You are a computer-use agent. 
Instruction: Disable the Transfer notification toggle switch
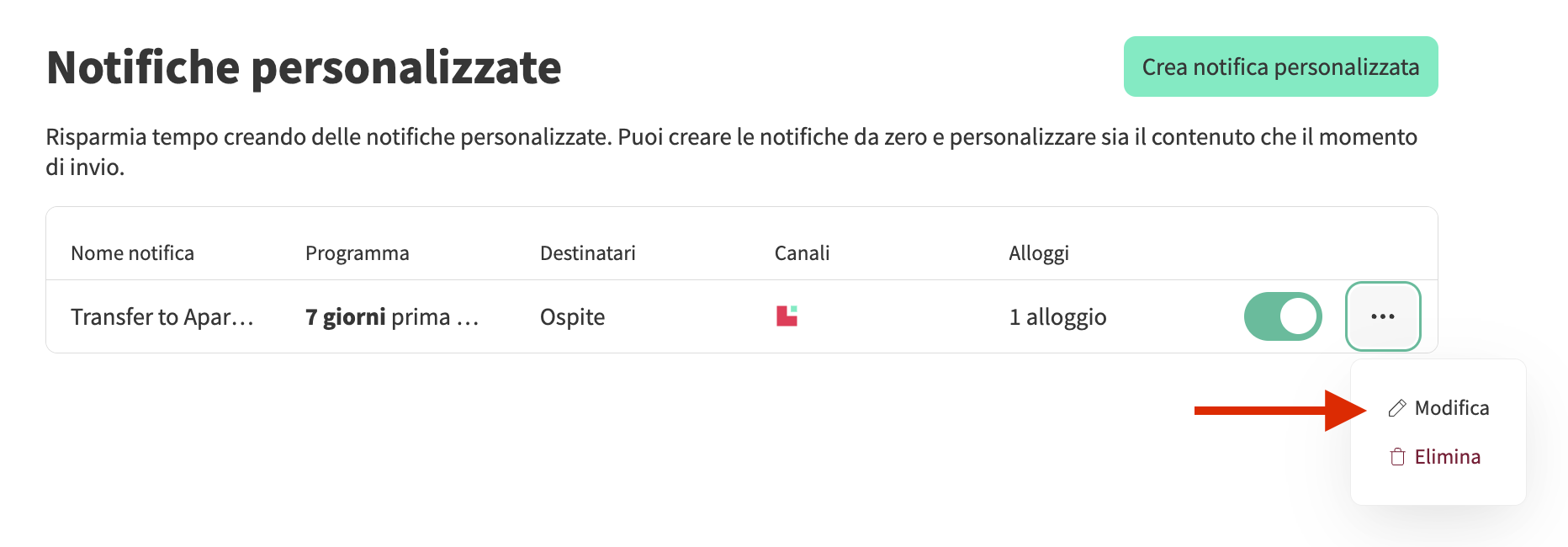tap(1283, 316)
